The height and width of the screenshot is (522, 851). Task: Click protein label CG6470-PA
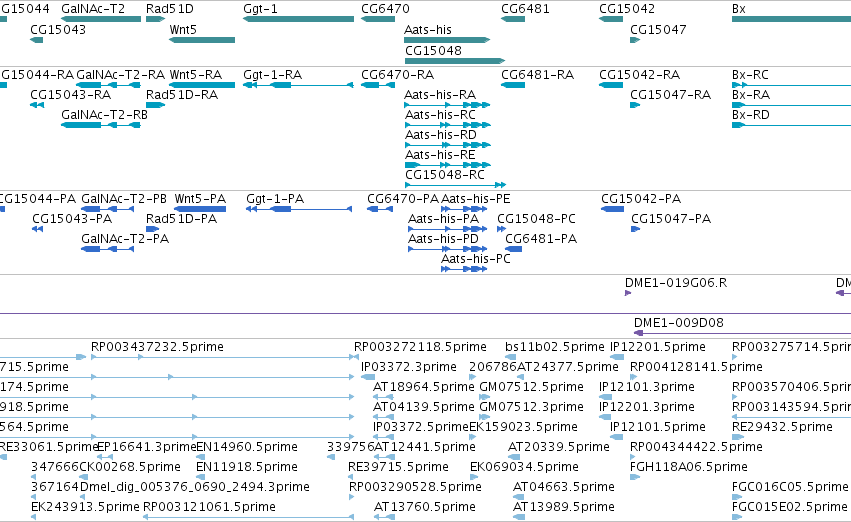[403, 199]
